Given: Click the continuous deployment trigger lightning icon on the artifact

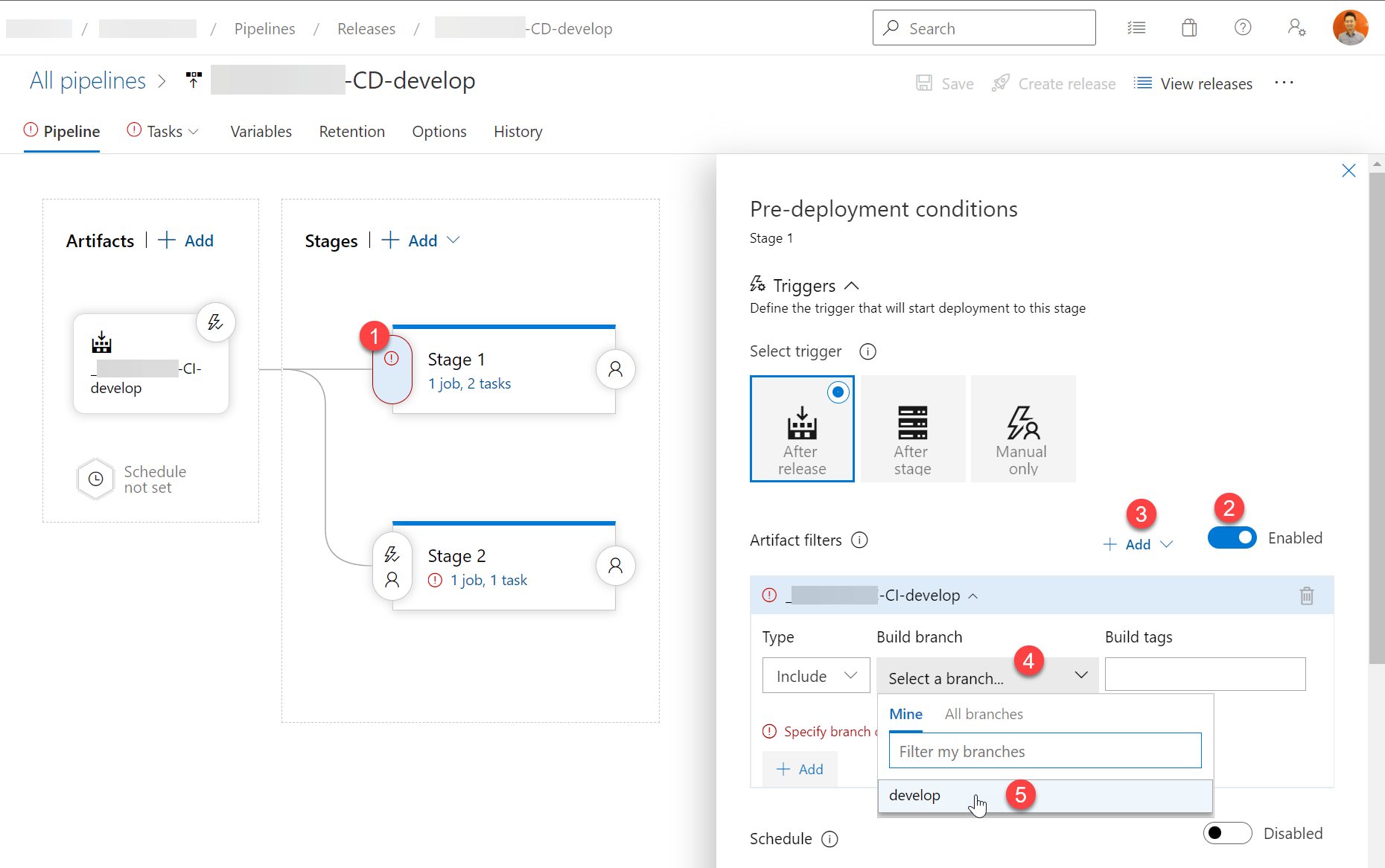Looking at the screenshot, I should point(216,322).
